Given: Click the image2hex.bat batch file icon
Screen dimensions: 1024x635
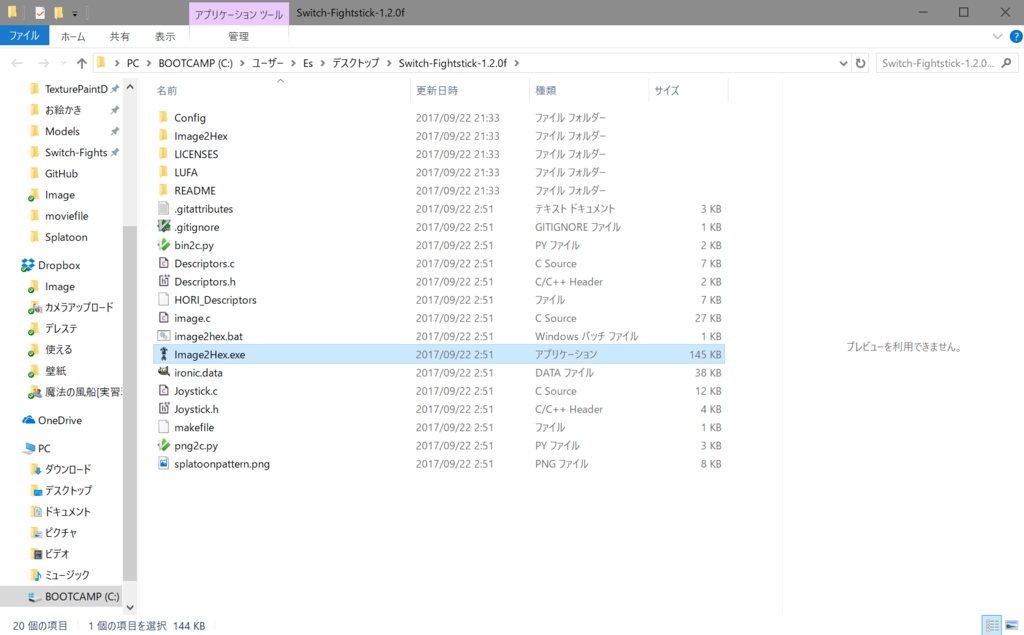Looking at the screenshot, I should [163, 336].
